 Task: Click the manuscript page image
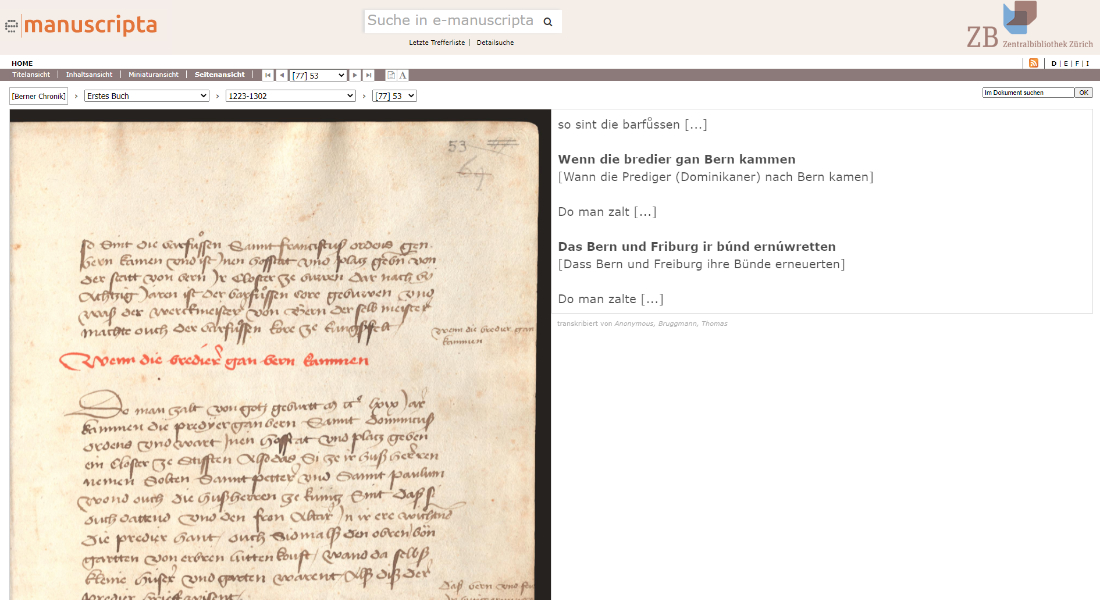pyautogui.click(x=280, y=354)
